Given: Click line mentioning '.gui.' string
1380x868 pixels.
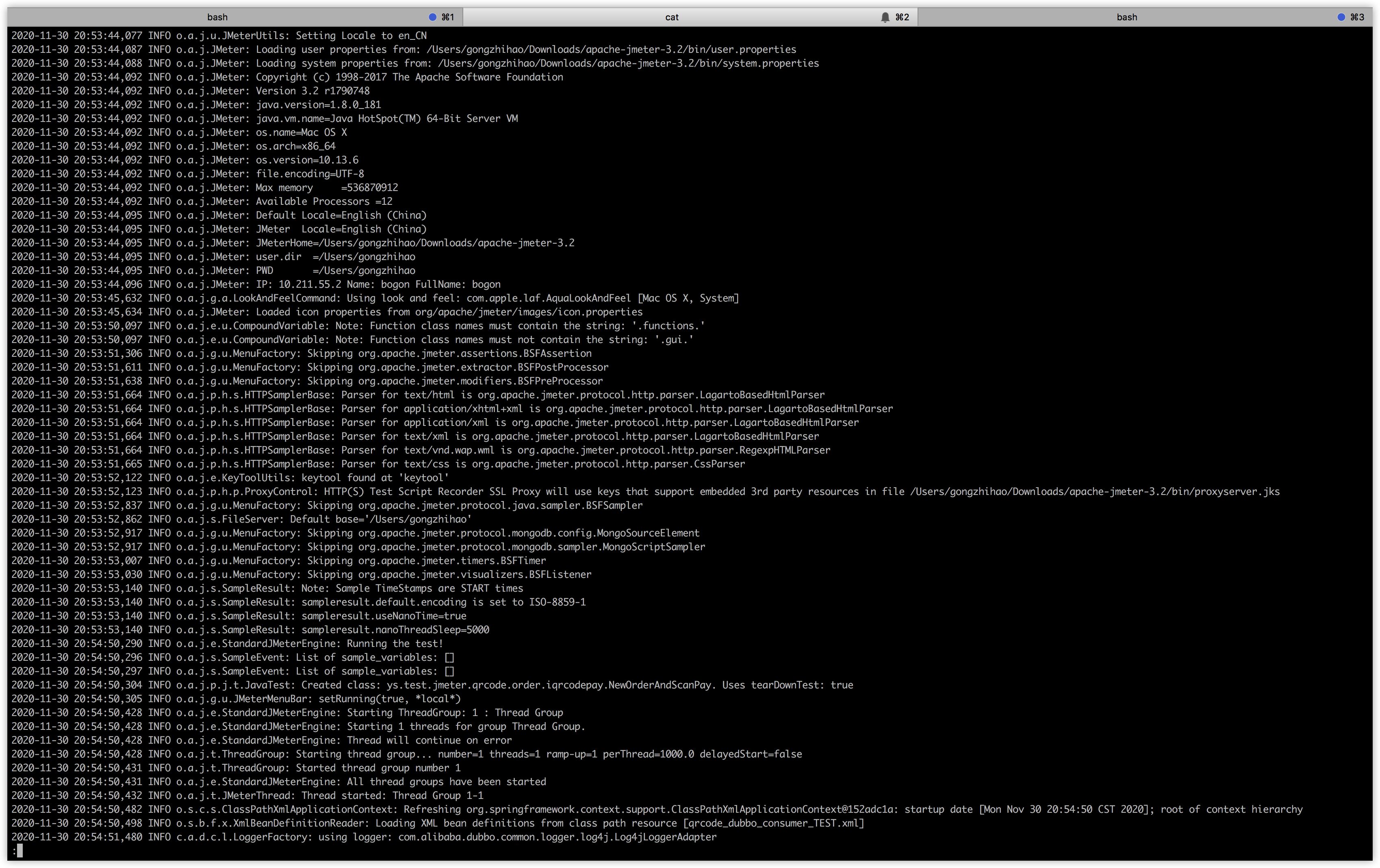Looking at the screenshot, I should (352, 339).
